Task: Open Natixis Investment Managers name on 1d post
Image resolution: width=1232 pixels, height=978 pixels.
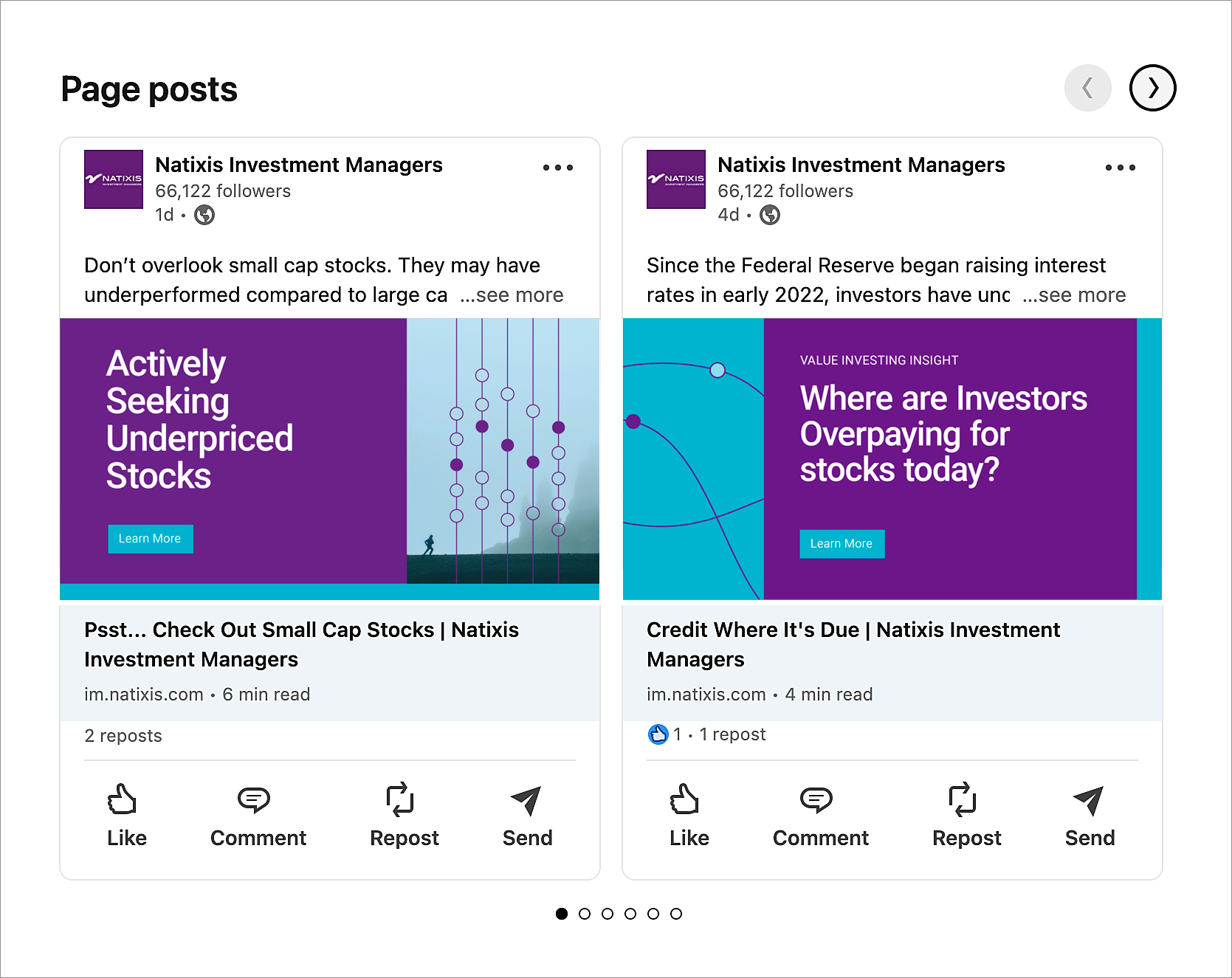Action: pos(299,165)
